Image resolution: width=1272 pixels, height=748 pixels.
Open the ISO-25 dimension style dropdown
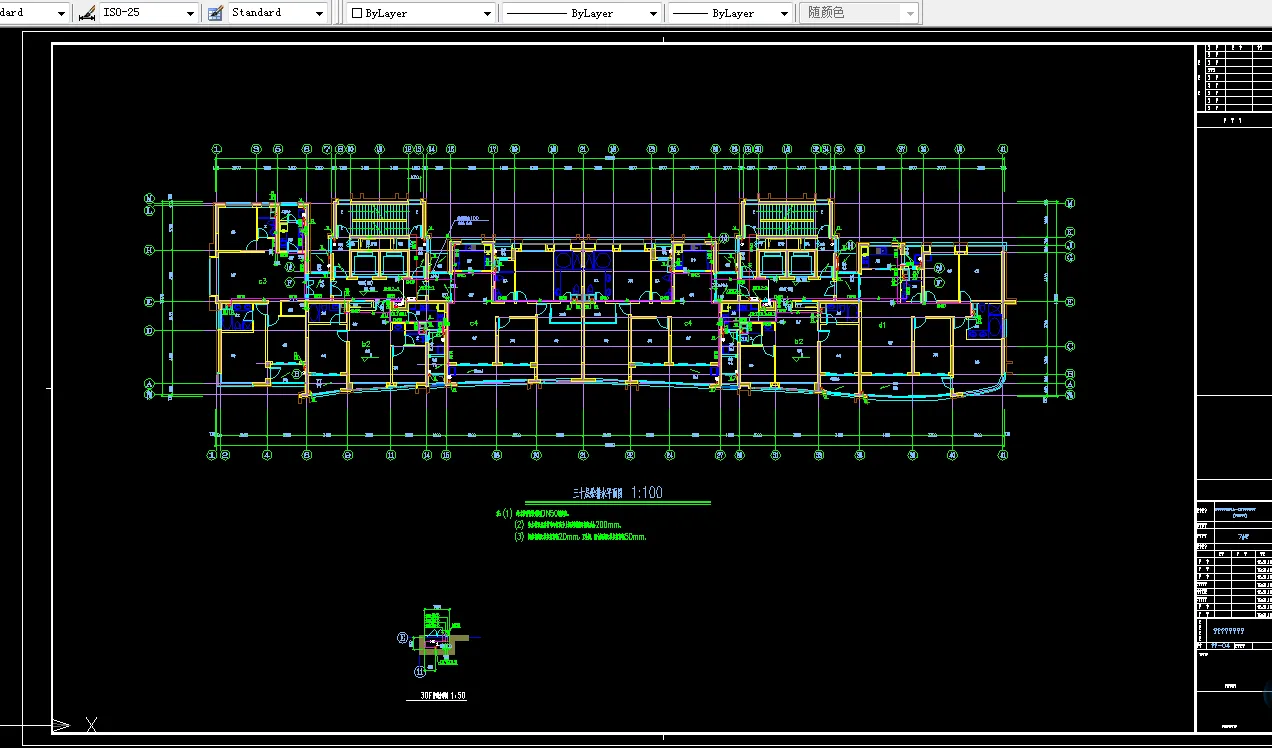pos(148,13)
